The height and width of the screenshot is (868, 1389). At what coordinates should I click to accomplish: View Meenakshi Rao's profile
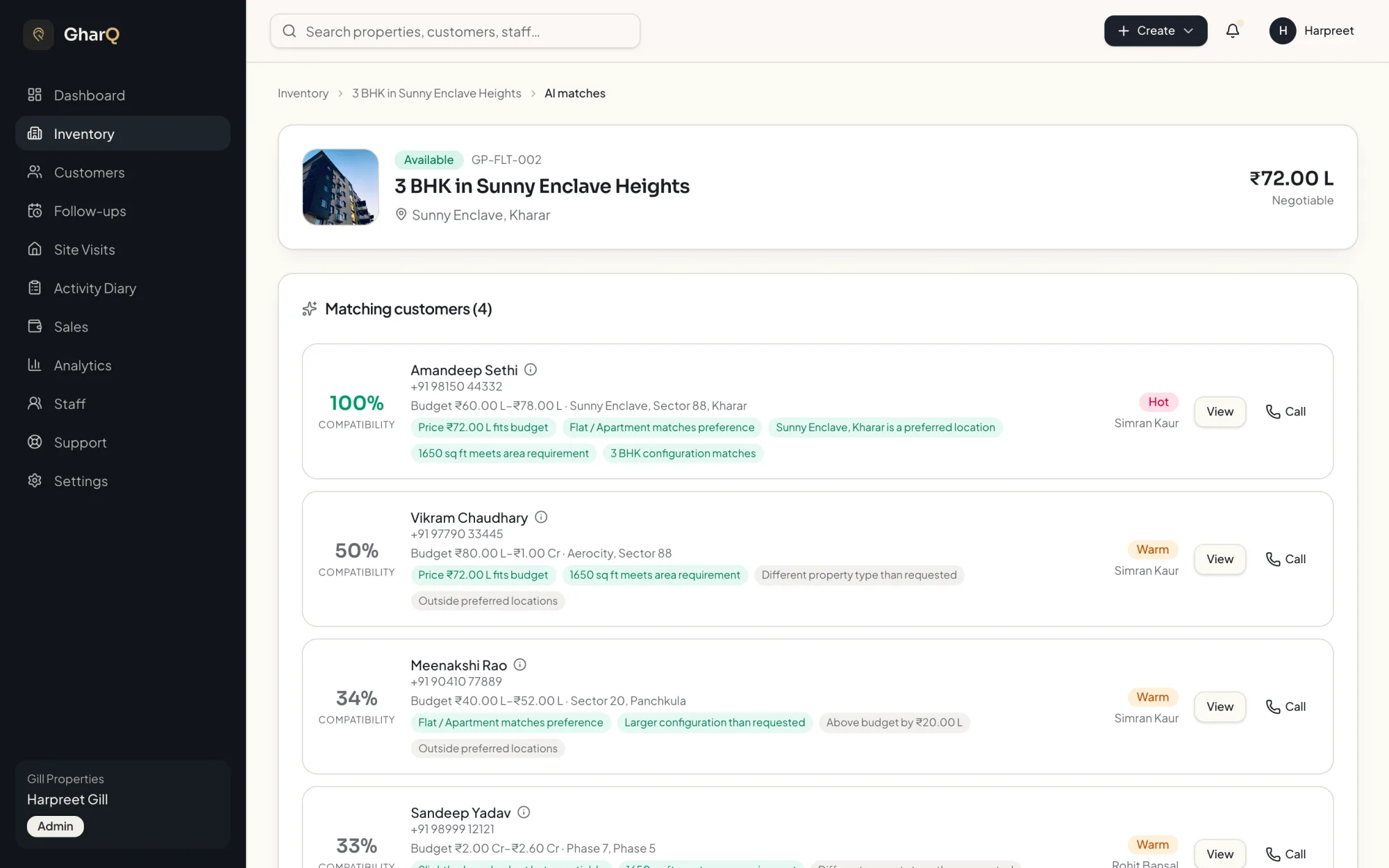coord(1220,707)
